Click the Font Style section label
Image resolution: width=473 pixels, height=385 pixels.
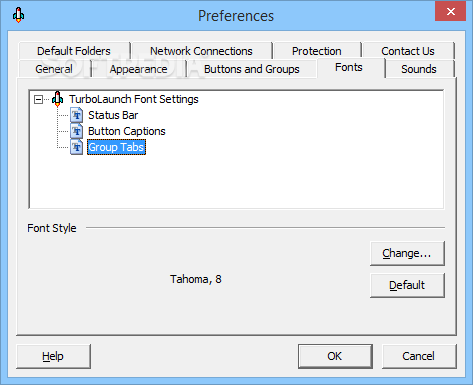pyautogui.click(x=52, y=228)
